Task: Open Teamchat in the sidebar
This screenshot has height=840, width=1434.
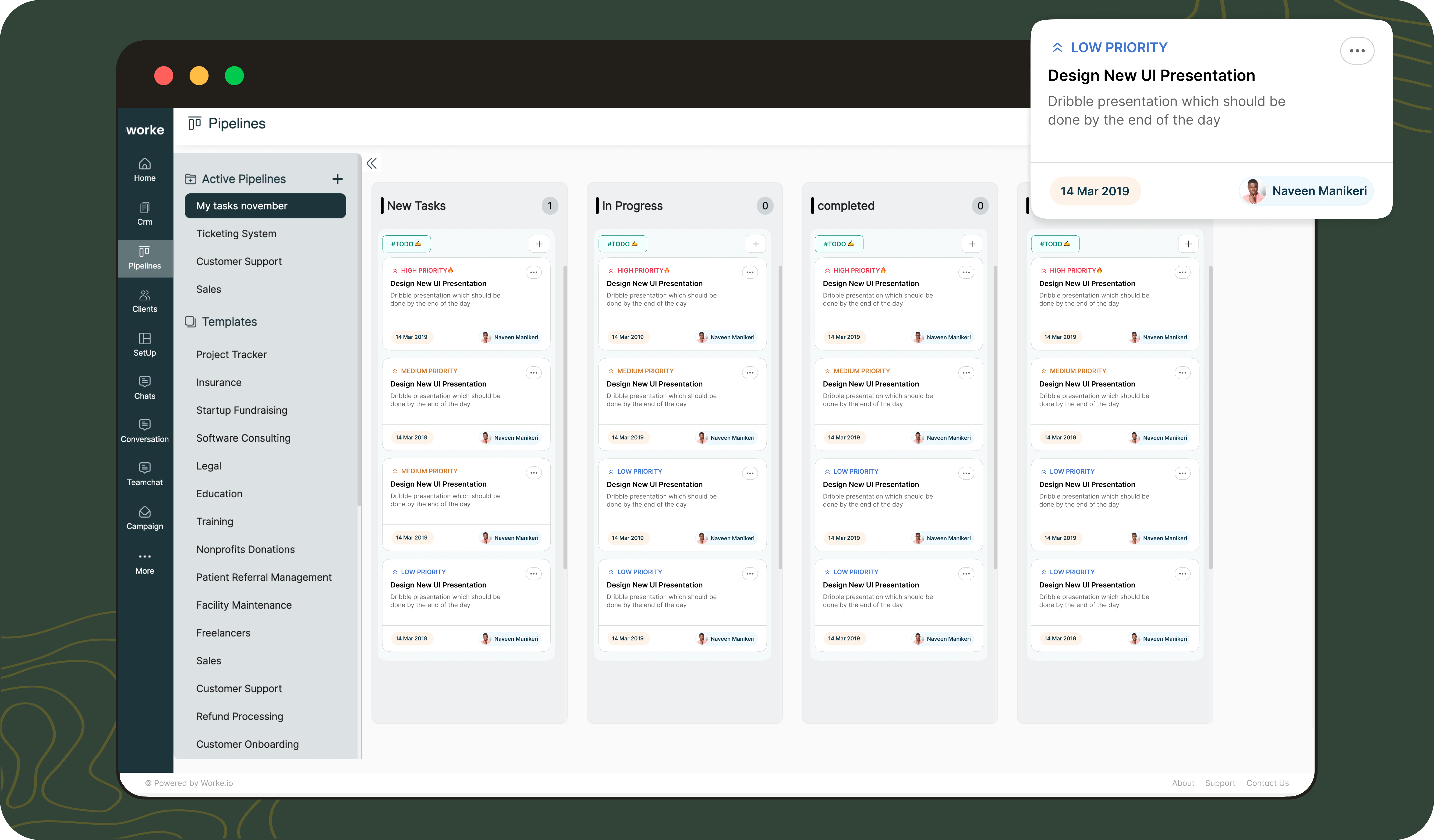Action: click(144, 475)
